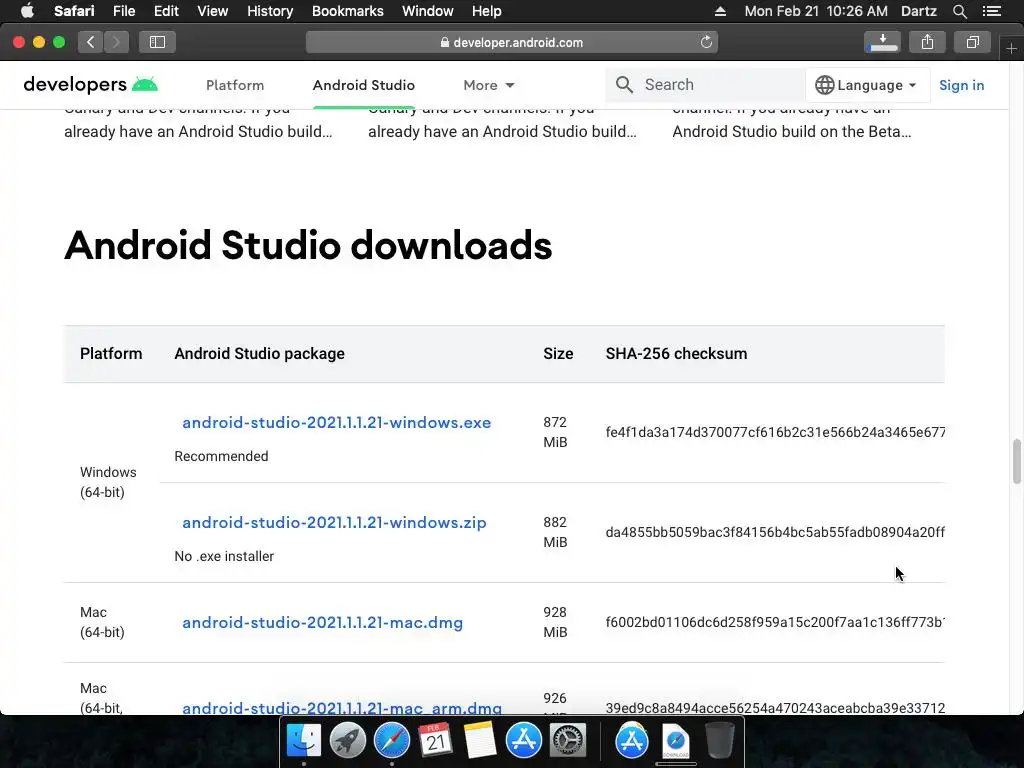
Task: Reload the page in address bar
Action: (x=706, y=42)
